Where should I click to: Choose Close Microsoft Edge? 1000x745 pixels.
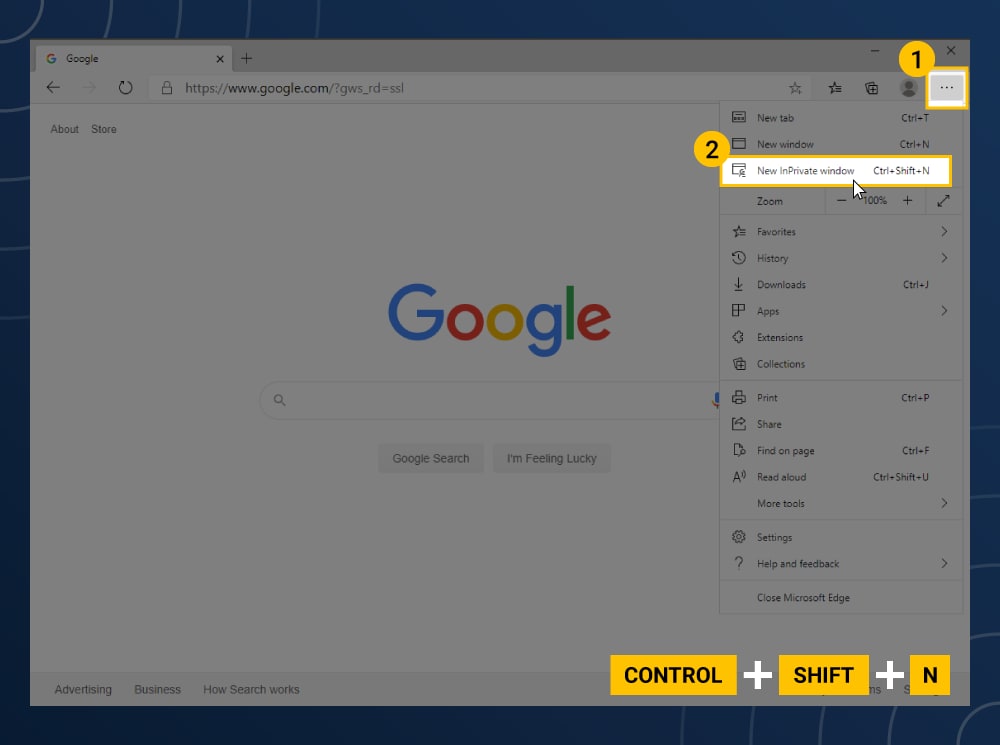click(x=841, y=598)
